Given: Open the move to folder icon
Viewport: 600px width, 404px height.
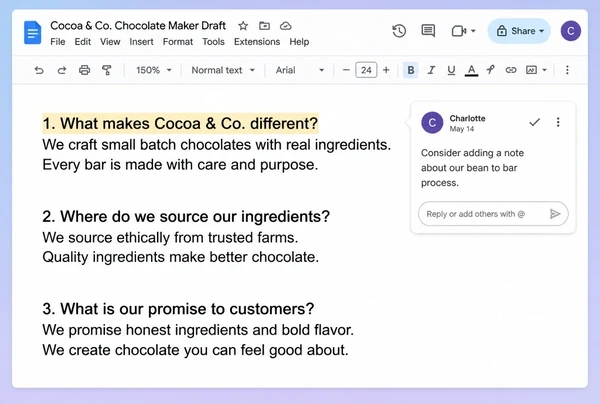Looking at the screenshot, I should pos(264,26).
